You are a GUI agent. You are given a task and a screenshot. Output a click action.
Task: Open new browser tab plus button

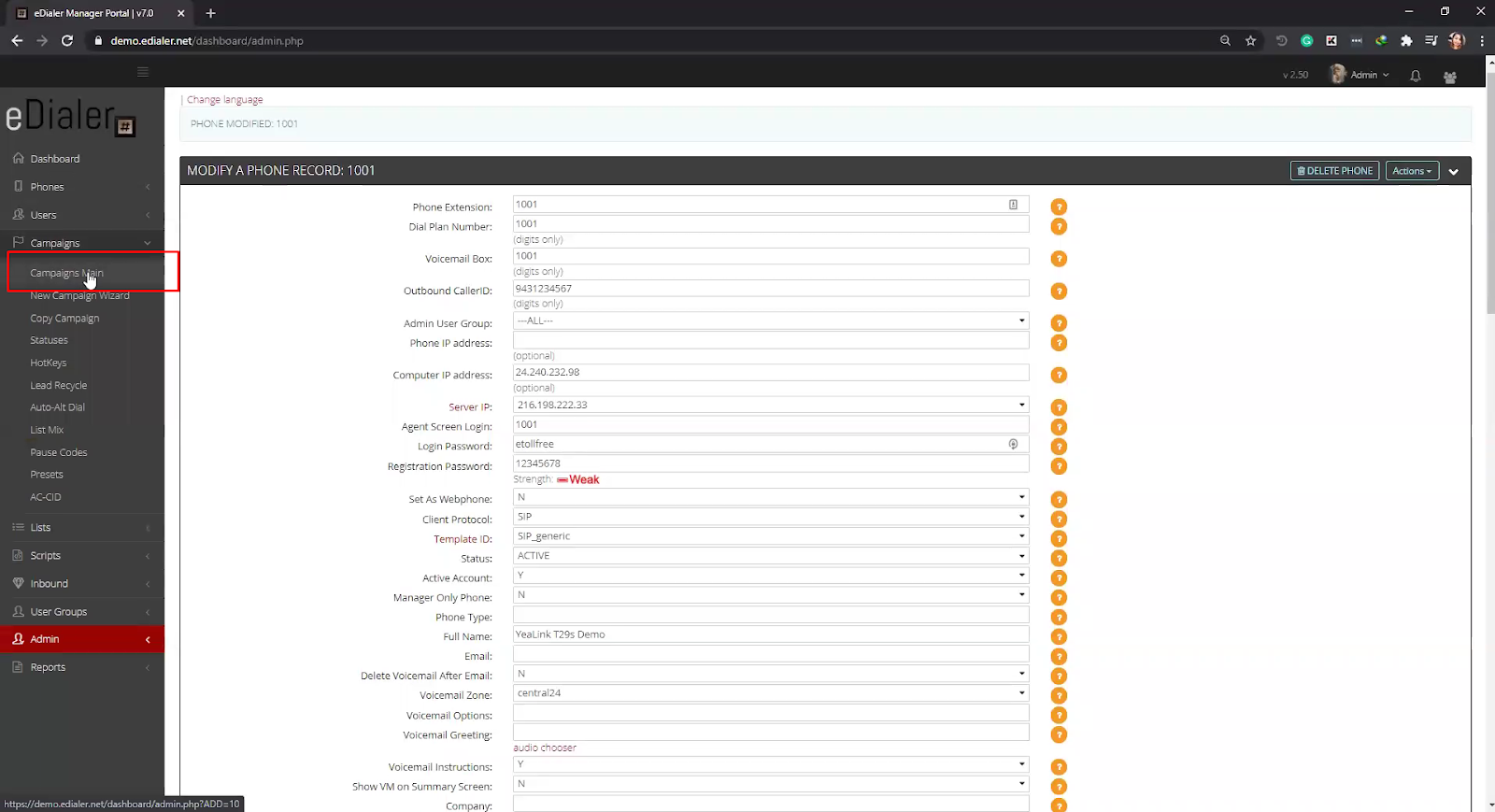[x=210, y=13]
